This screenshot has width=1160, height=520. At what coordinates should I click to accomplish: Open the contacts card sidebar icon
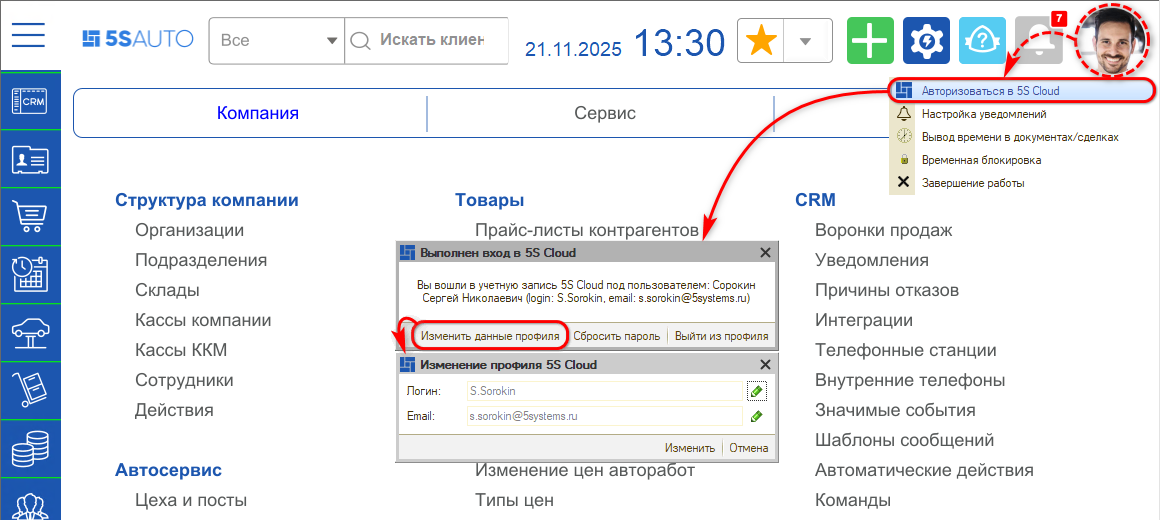click(30, 159)
